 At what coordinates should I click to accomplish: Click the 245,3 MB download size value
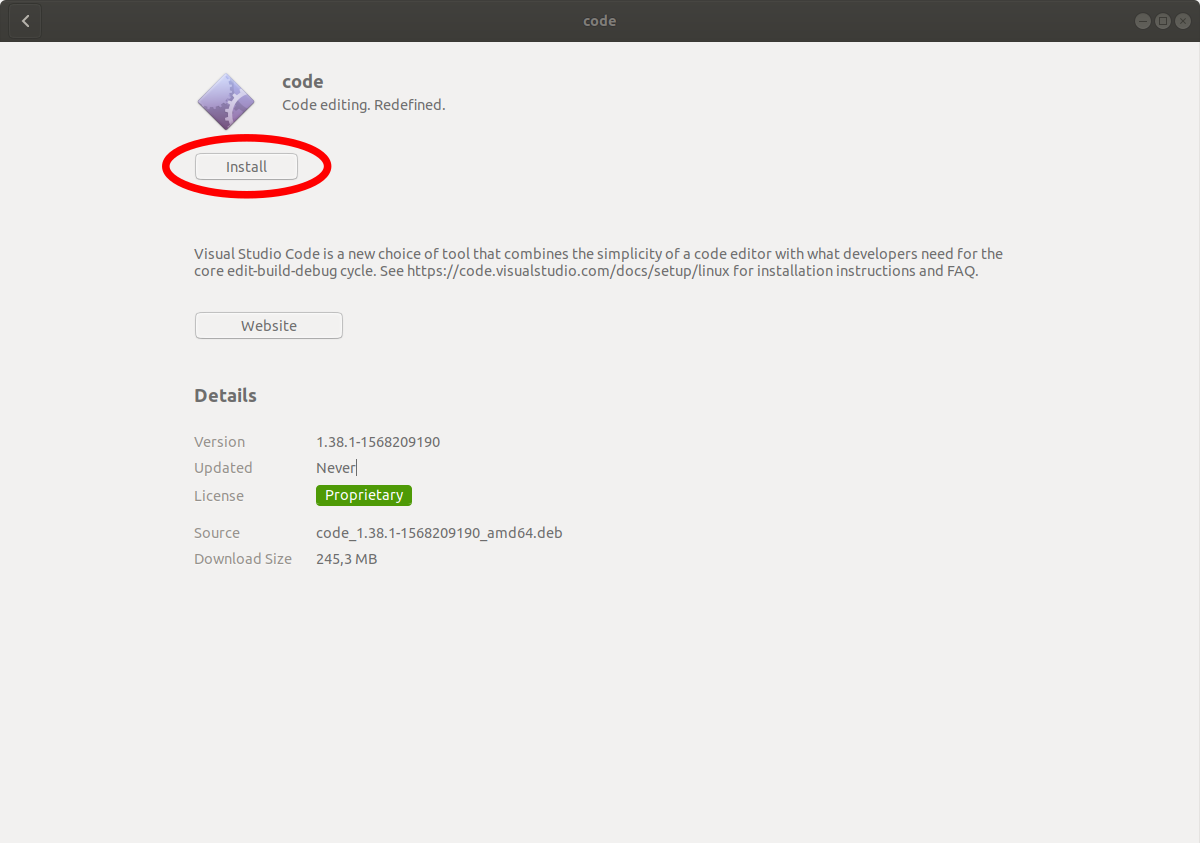pos(346,559)
